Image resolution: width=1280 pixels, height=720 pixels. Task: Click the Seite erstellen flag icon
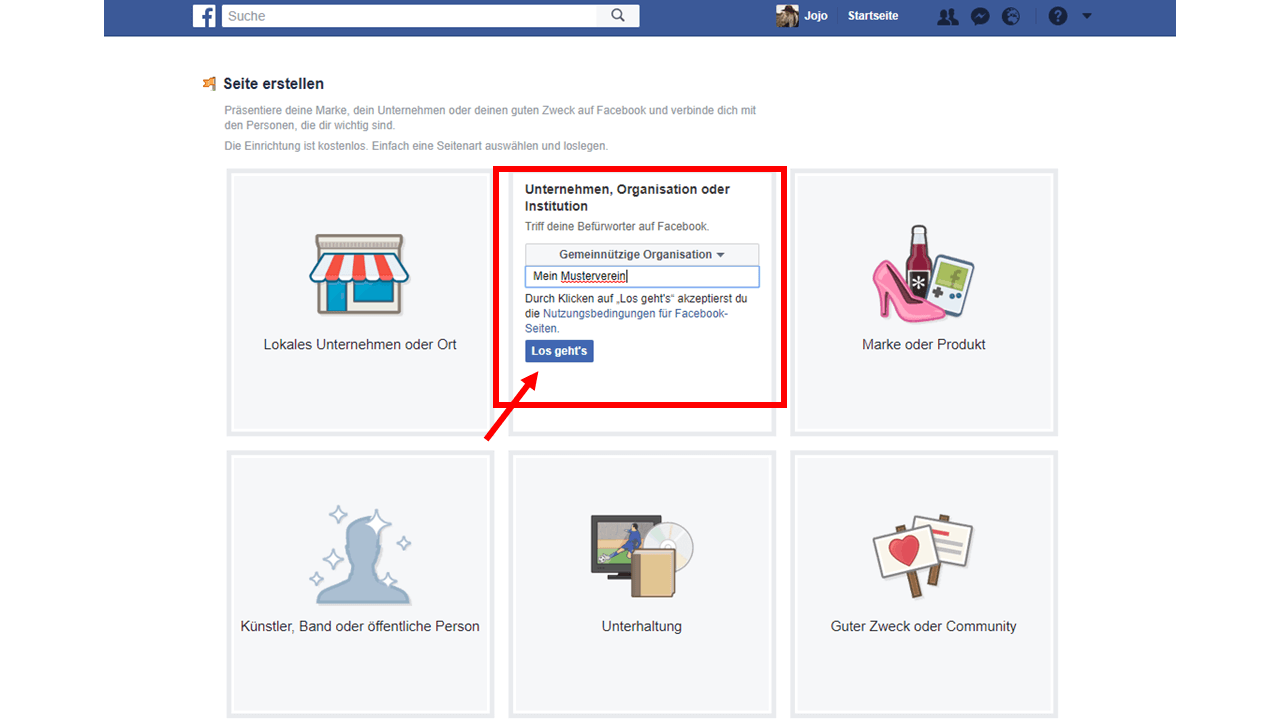click(x=209, y=84)
